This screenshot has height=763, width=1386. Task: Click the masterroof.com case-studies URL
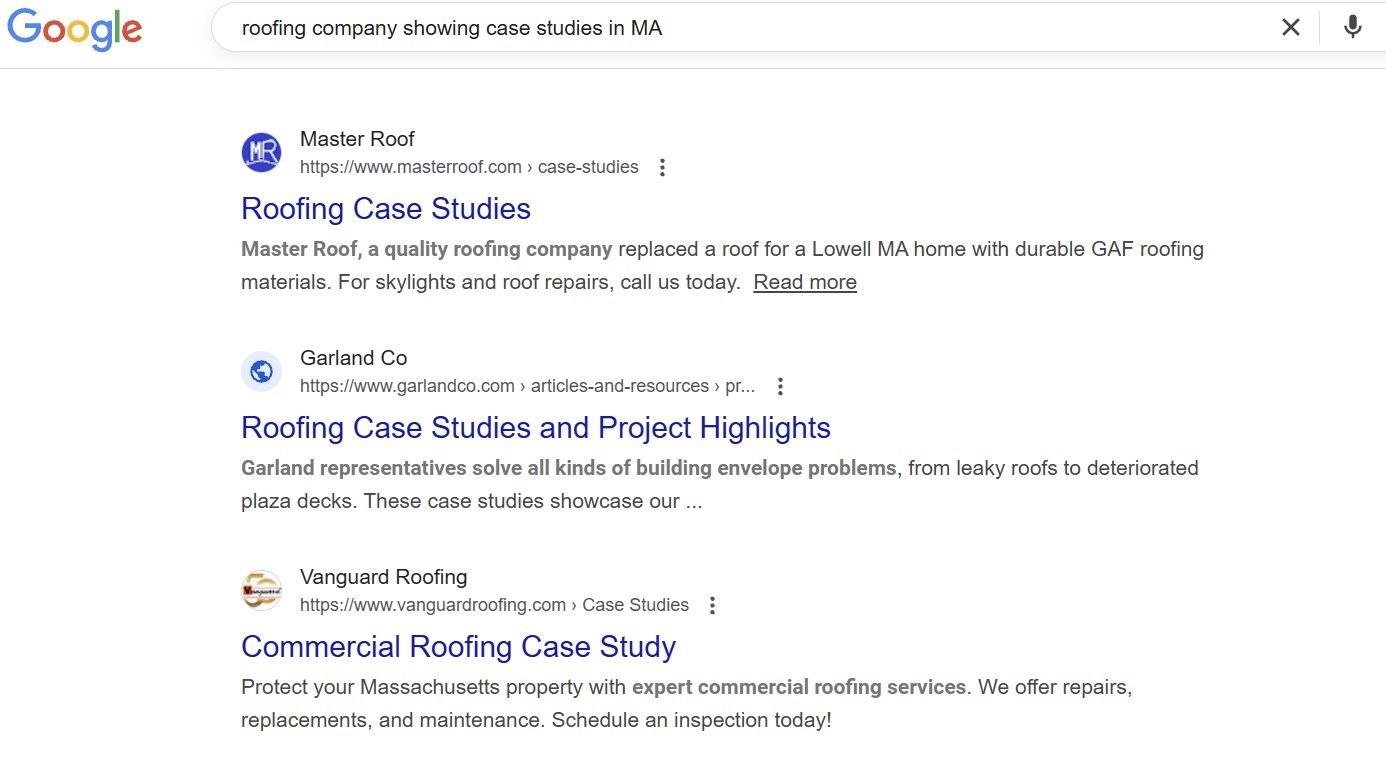pos(469,167)
